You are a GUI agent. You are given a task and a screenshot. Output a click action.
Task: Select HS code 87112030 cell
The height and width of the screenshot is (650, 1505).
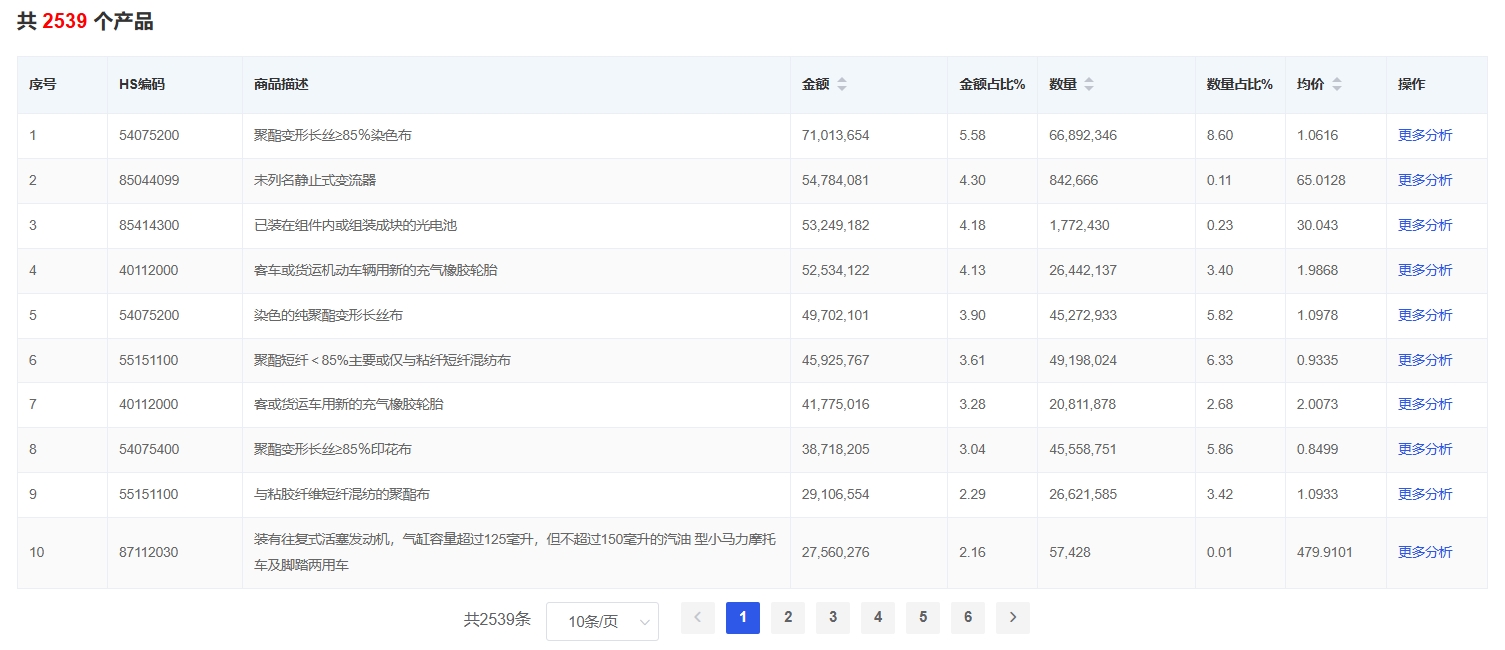tap(149, 552)
